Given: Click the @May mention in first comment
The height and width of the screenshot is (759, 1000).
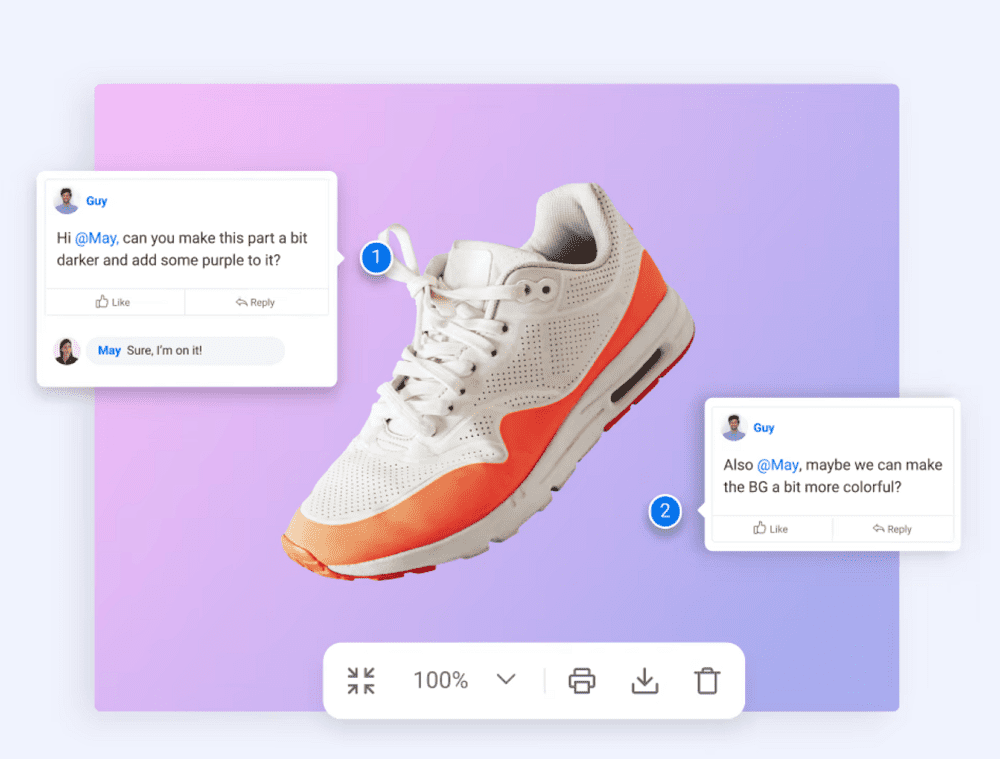Looking at the screenshot, I should click(x=96, y=238).
